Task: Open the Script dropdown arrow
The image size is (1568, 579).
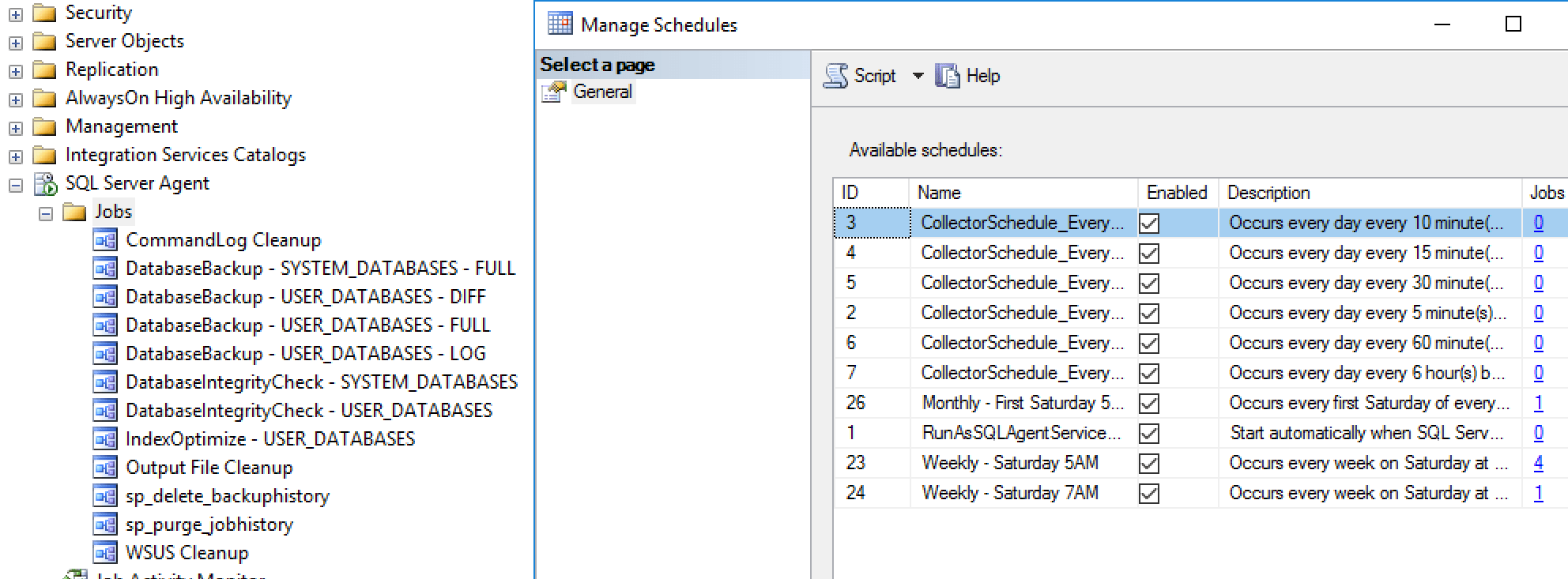Action: (x=918, y=76)
